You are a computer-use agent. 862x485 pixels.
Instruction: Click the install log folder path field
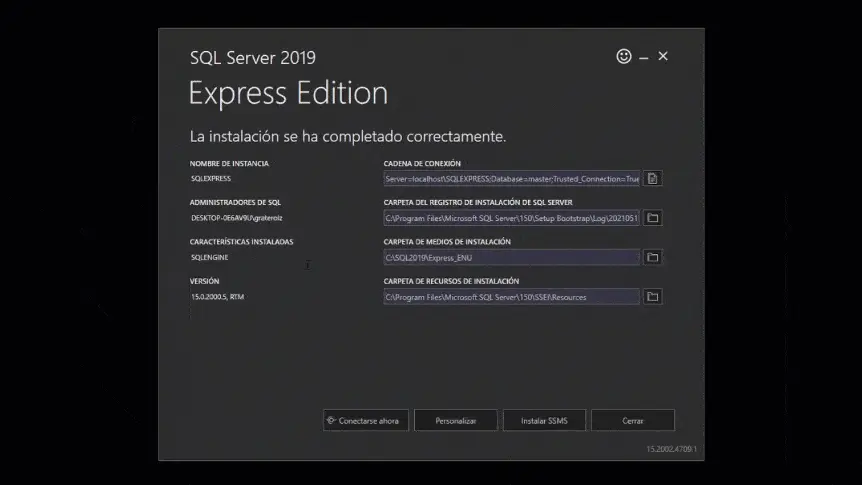coord(511,218)
